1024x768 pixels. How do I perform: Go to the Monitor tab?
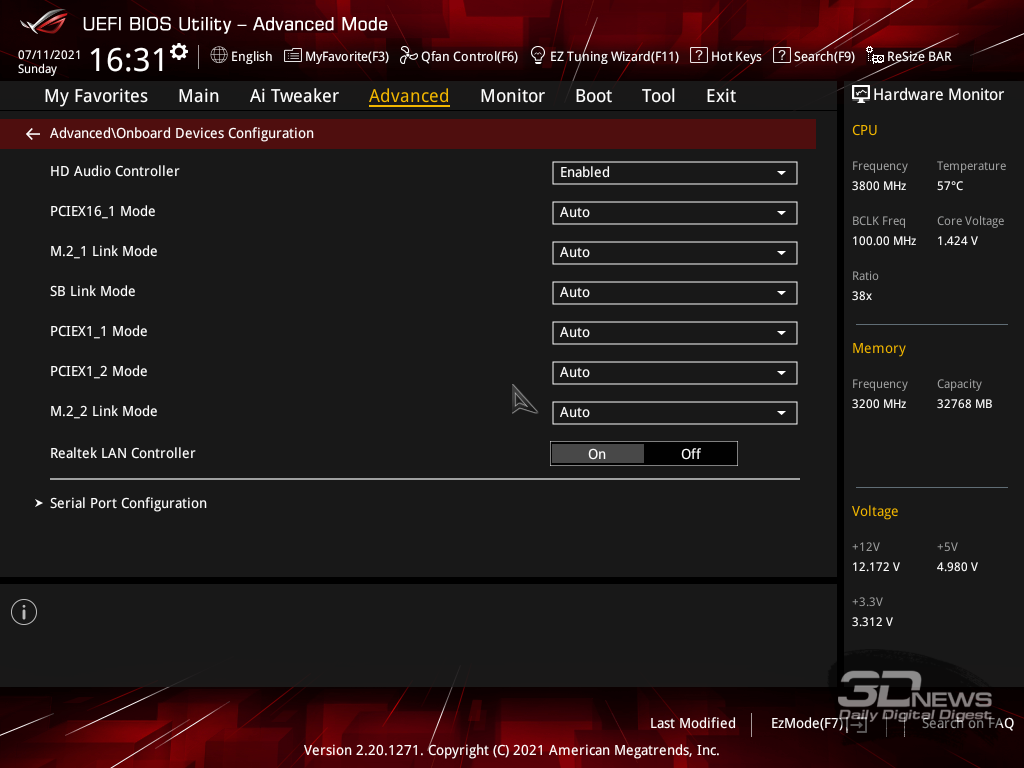click(x=512, y=96)
